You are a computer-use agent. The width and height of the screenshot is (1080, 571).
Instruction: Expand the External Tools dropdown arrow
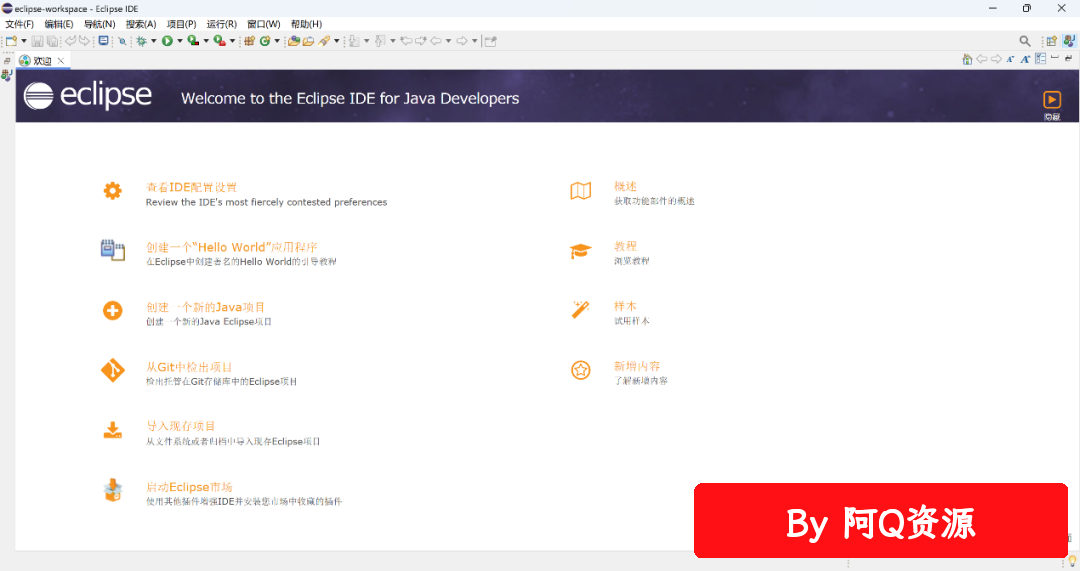point(232,41)
